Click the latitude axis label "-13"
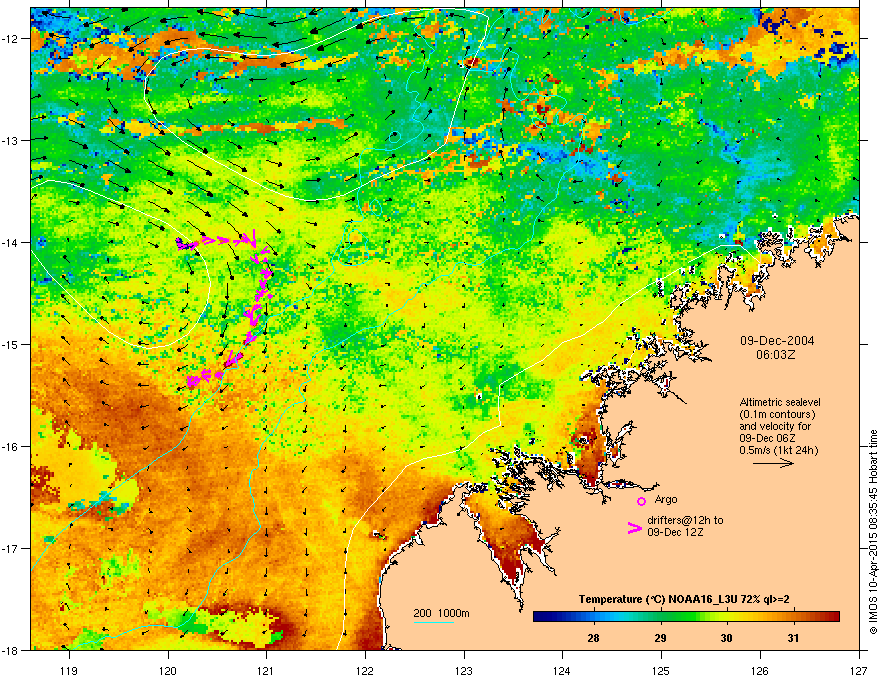 coord(9,140)
